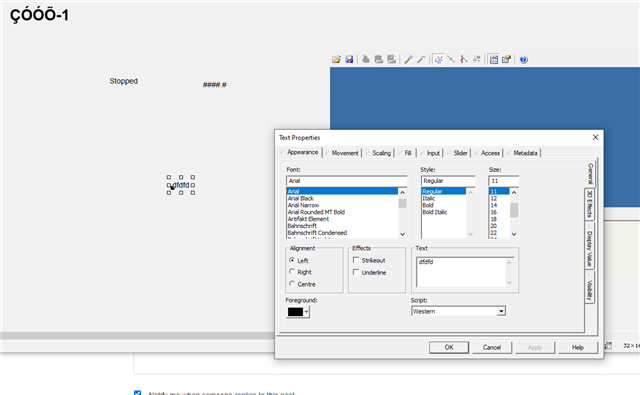
Task: Click the ####.# value placeholder on canvas
Action: tap(215, 85)
